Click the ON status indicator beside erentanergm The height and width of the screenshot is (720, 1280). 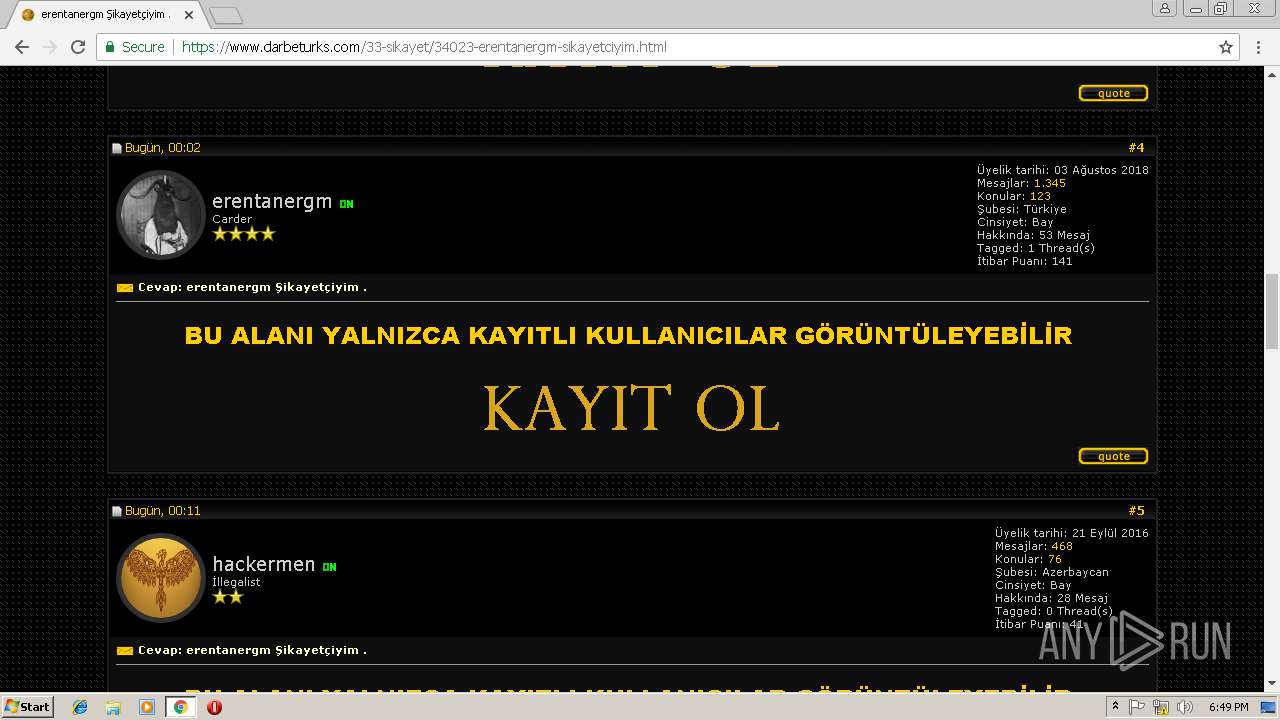[346, 204]
